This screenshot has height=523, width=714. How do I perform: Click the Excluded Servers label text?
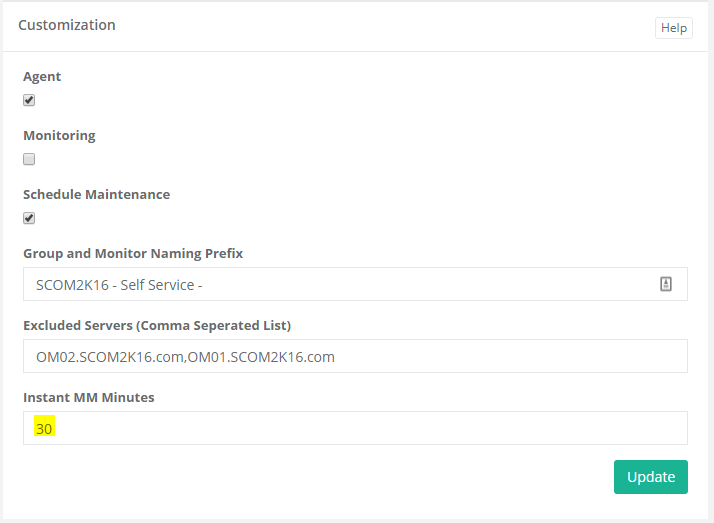click(x=157, y=325)
